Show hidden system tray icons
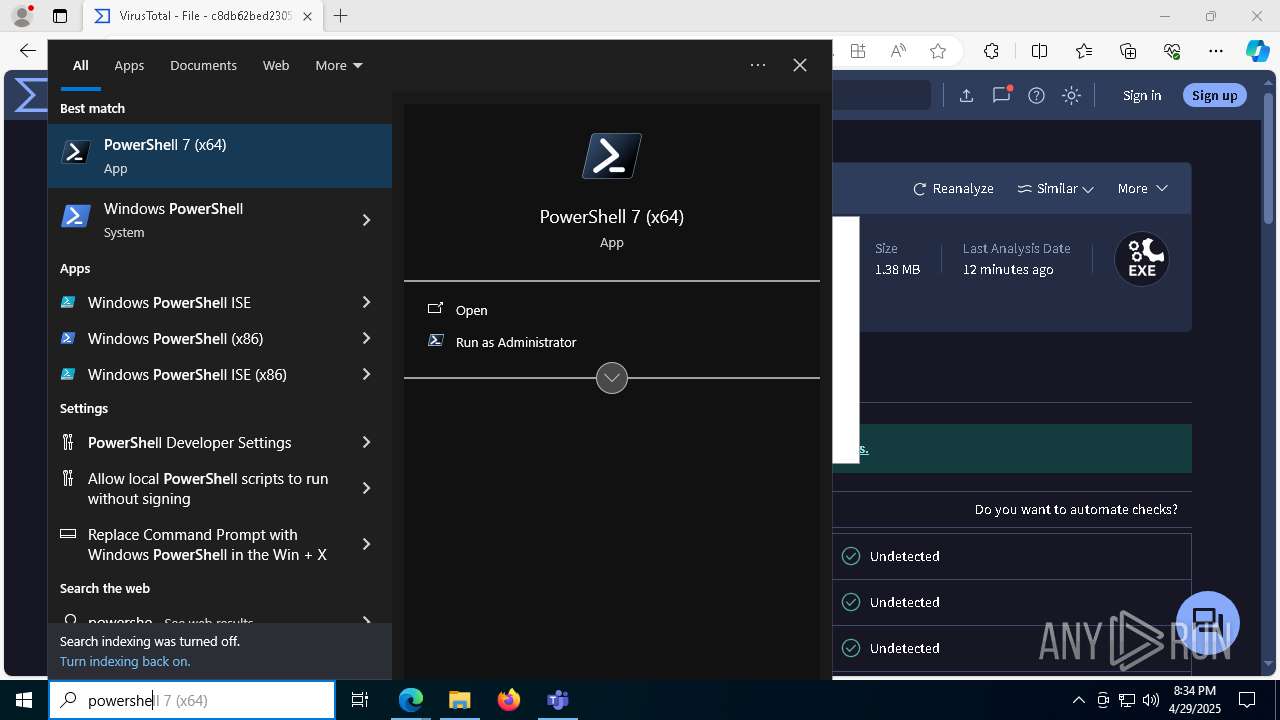 coord(1078,700)
